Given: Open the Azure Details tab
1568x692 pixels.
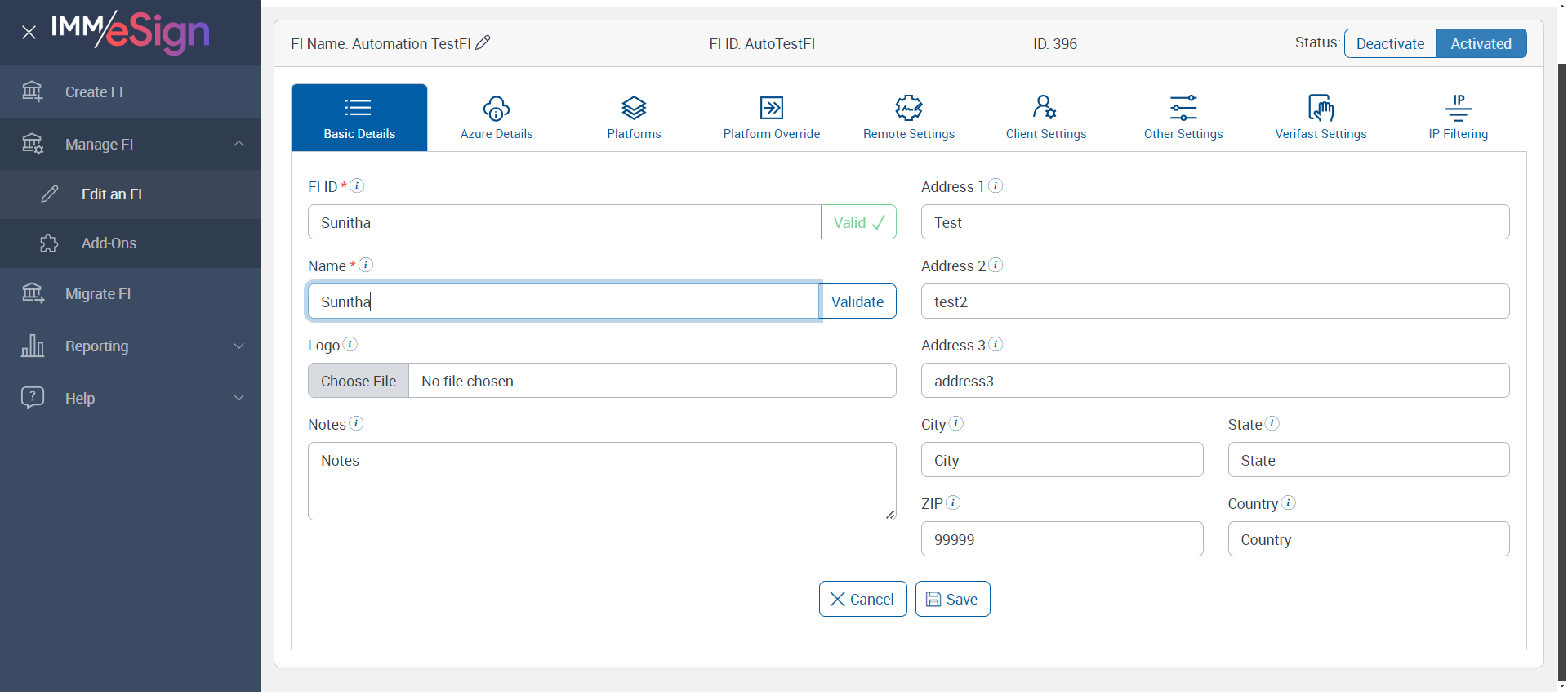Looking at the screenshot, I should [497, 118].
